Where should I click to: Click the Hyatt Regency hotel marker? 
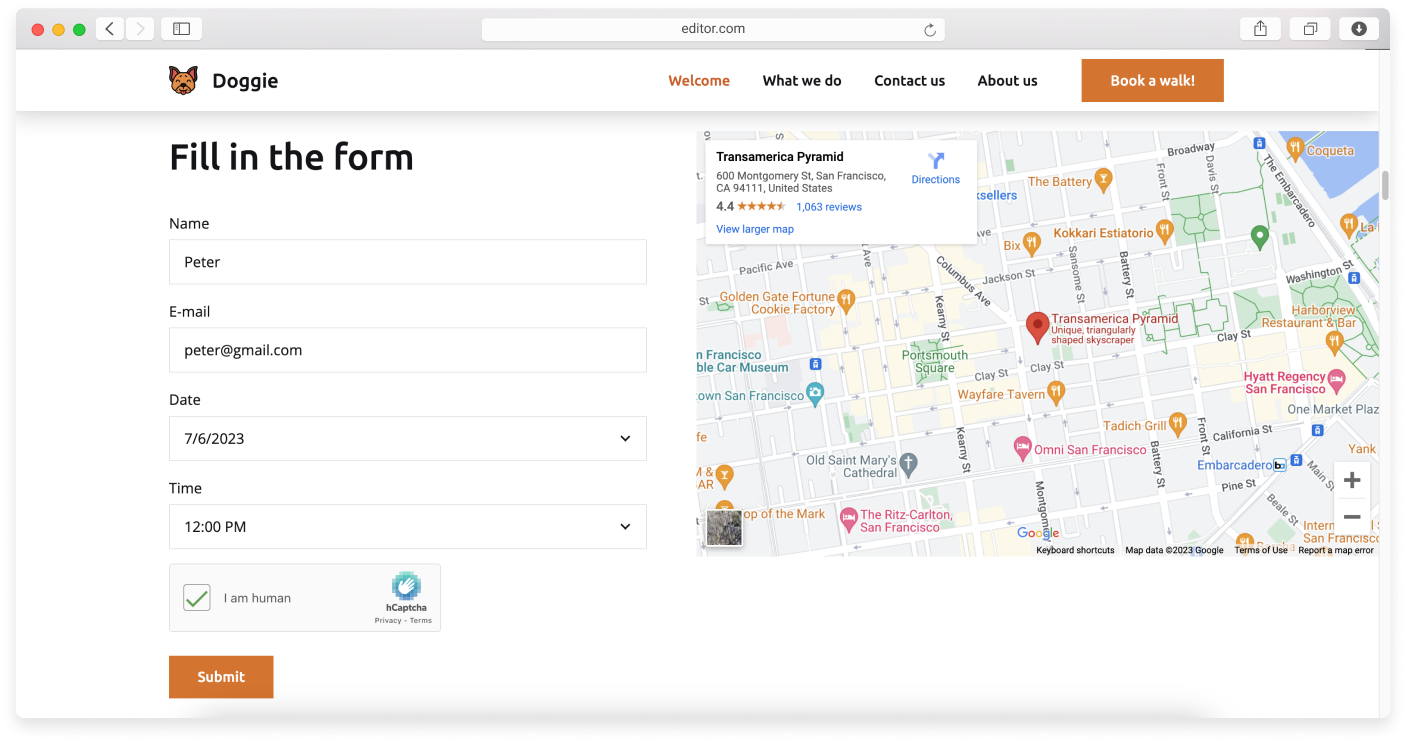[x=1337, y=381]
